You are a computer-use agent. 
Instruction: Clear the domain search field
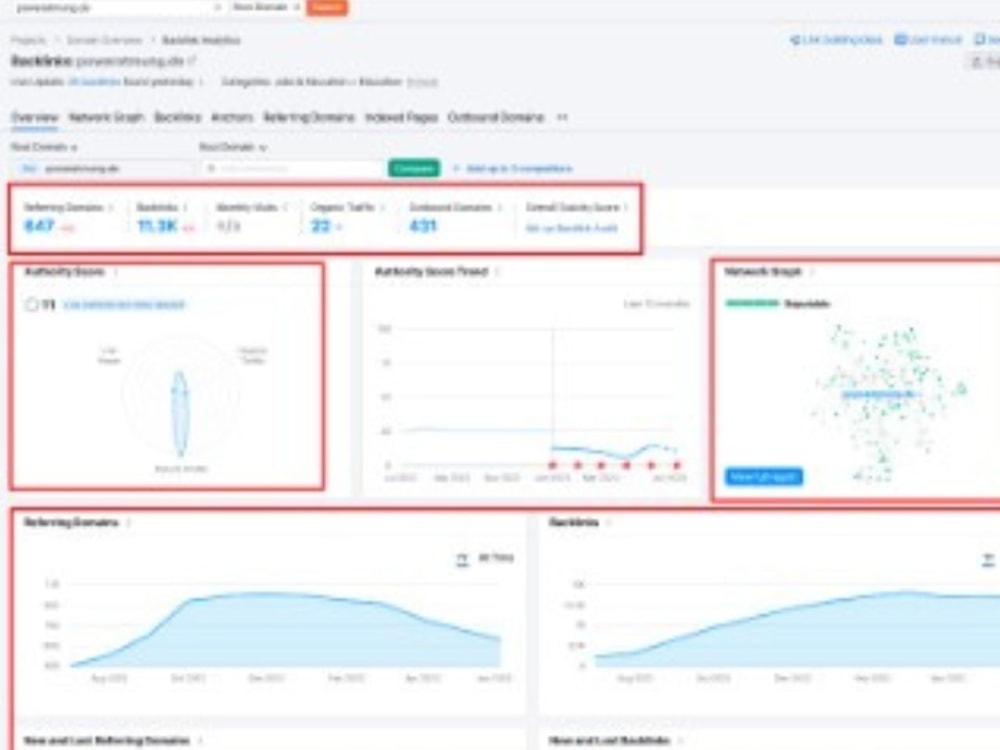pos(217,7)
